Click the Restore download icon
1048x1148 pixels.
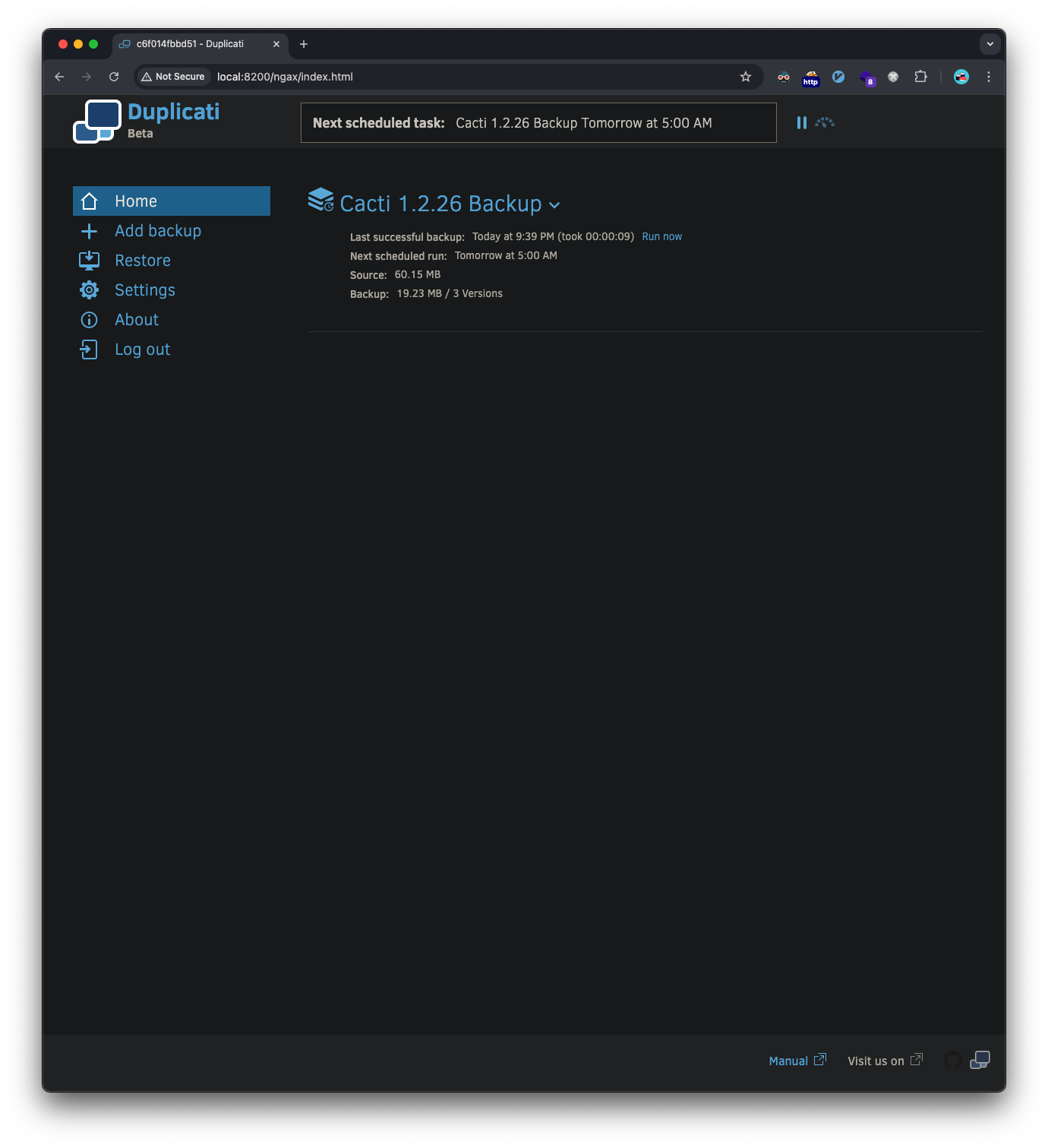pyautogui.click(x=89, y=260)
